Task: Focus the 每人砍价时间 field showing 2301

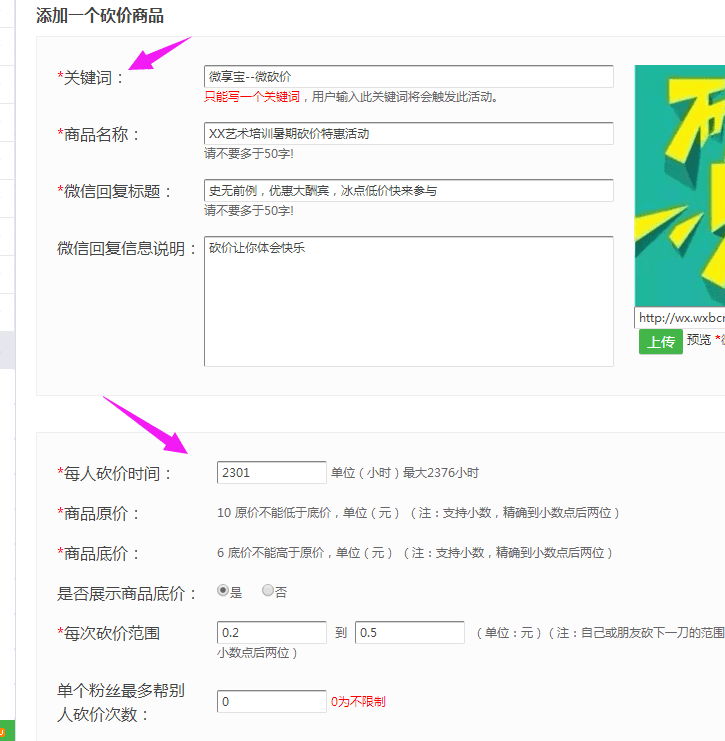Action: pos(271,473)
